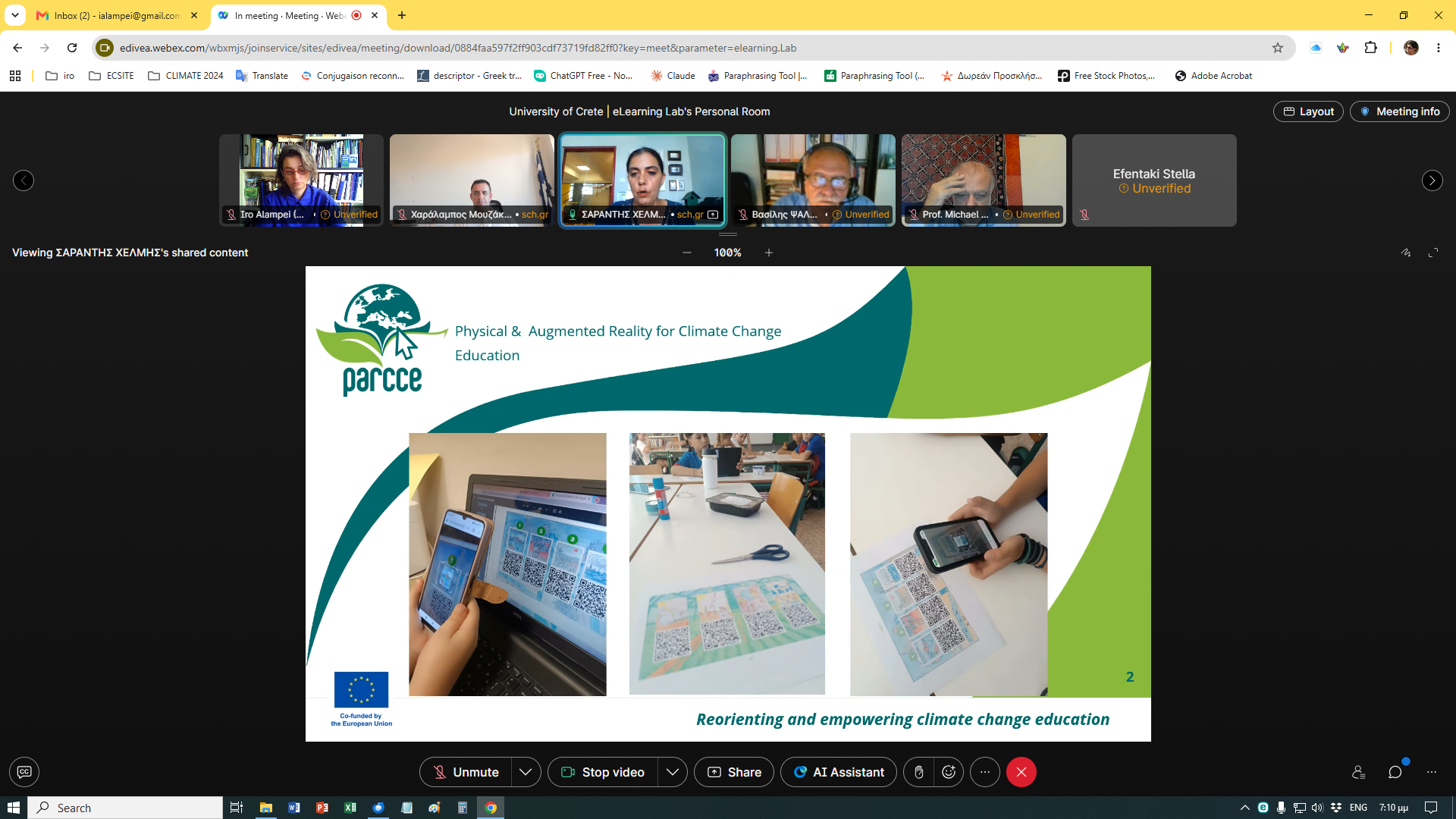Open the Layout options menu

click(x=1308, y=111)
